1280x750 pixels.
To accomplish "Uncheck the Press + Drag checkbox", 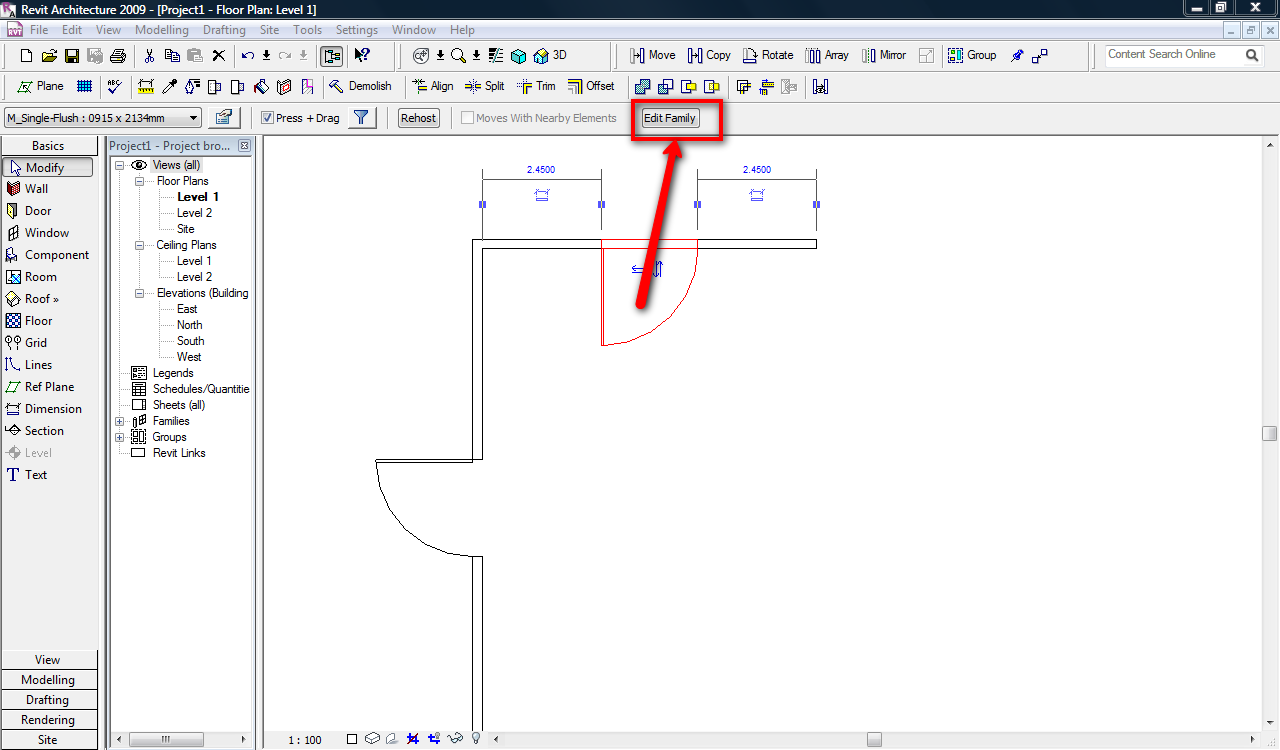I will [267, 118].
